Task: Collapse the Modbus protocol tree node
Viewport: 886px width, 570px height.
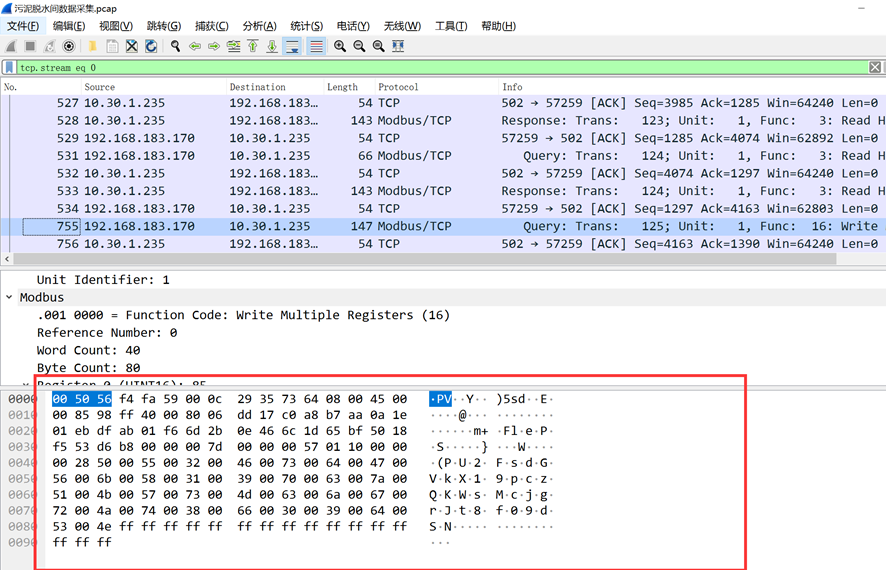Action: pyautogui.click(x=10, y=297)
